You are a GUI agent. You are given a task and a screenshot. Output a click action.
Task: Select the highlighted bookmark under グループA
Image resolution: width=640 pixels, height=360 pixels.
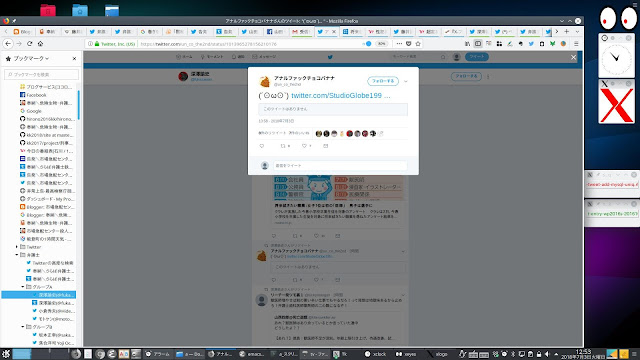pos(38,295)
